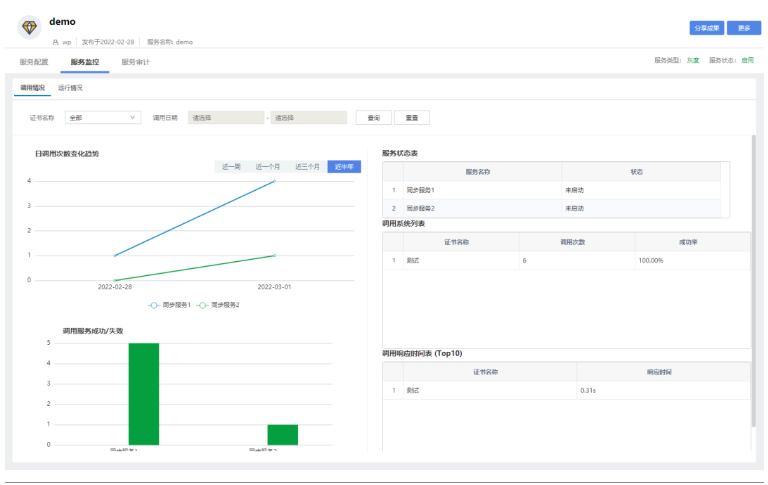
Task: Switch to the 服务配置 tab
Action: tap(34, 62)
